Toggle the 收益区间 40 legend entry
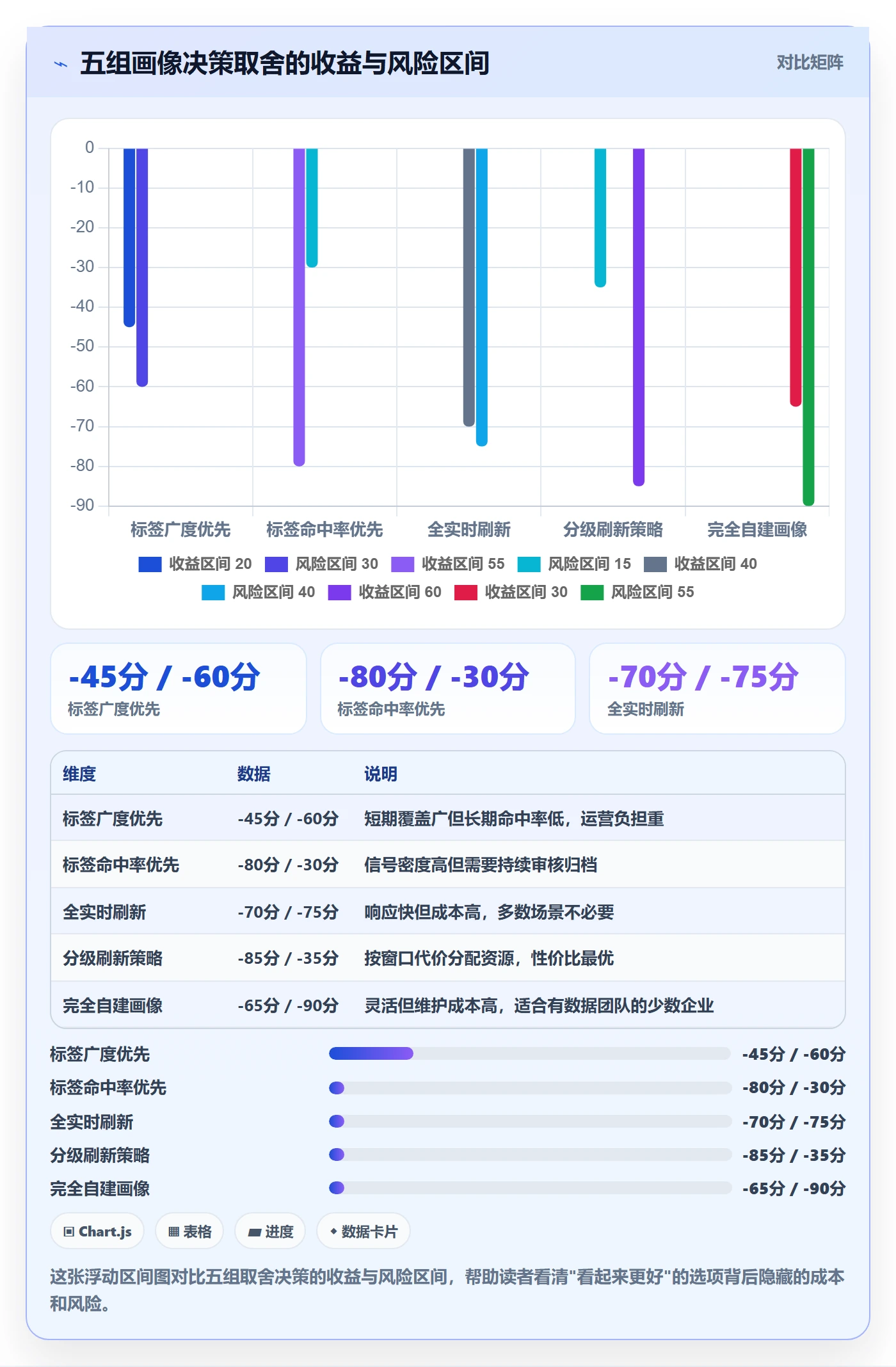The height and width of the screenshot is (1367, 896). [x=701, y=564]
